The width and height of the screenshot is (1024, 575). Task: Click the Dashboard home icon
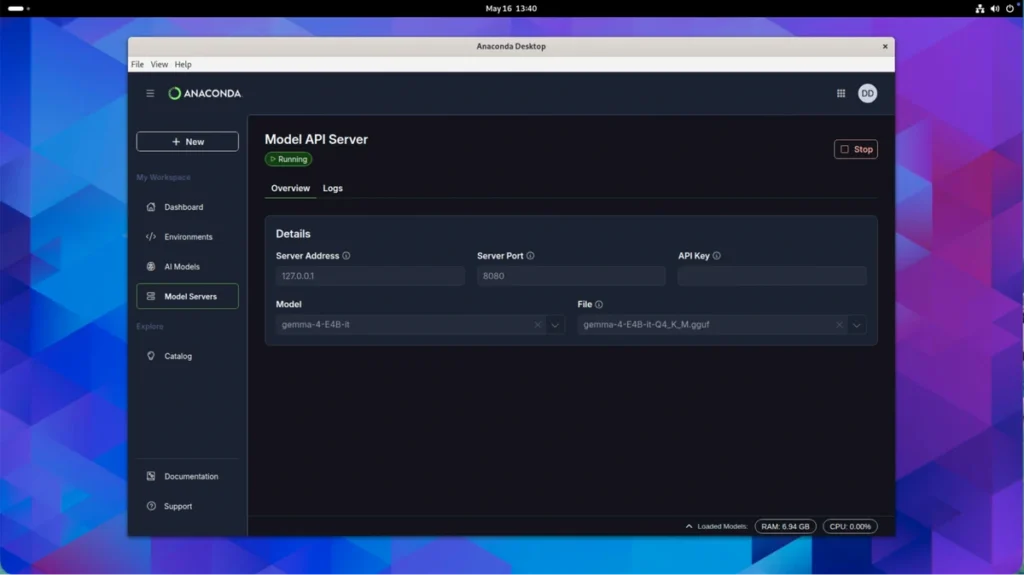pyautogui.click(x=151, y=207)
